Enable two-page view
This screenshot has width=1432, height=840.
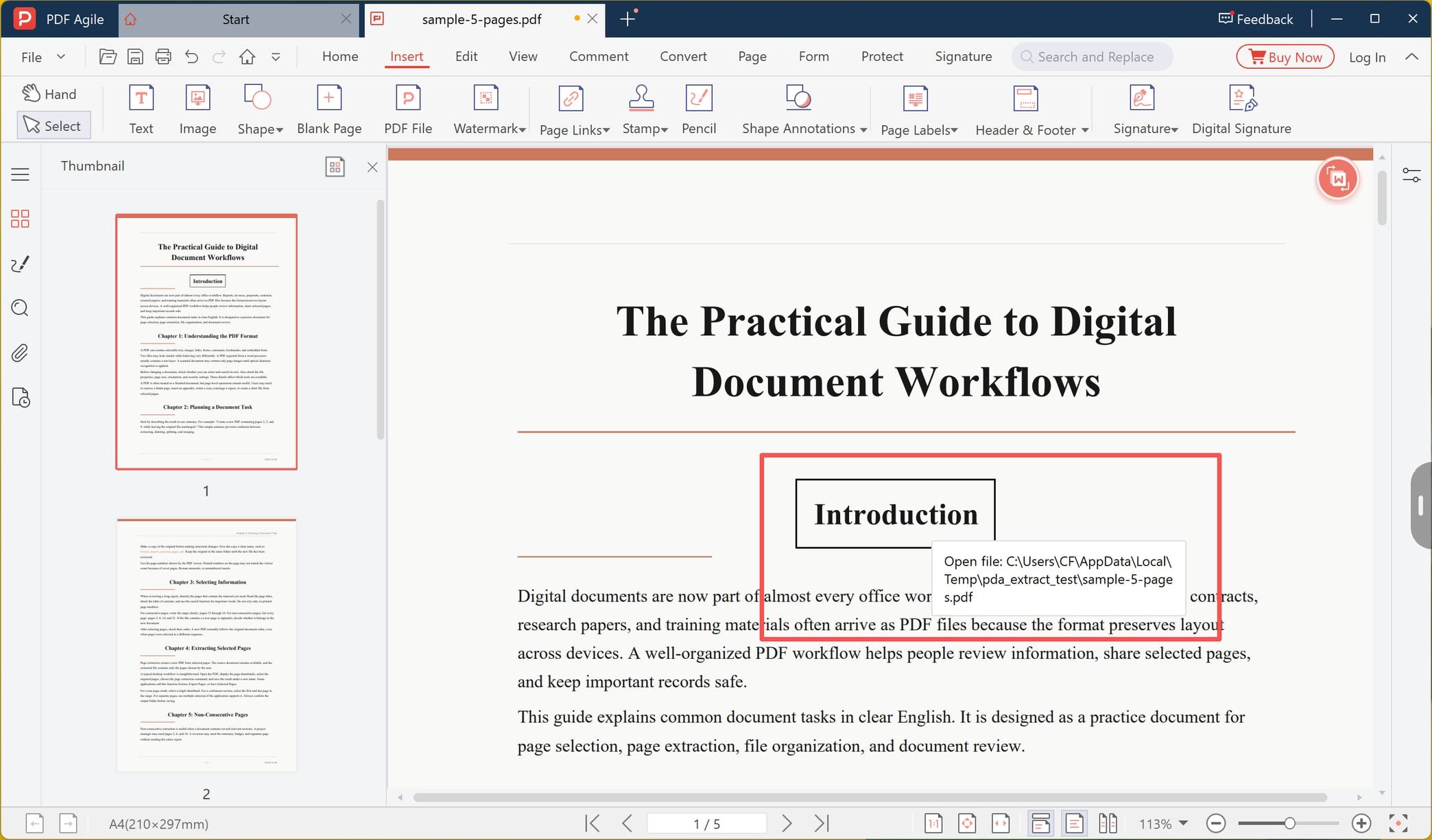click(x=1108, y=823)
